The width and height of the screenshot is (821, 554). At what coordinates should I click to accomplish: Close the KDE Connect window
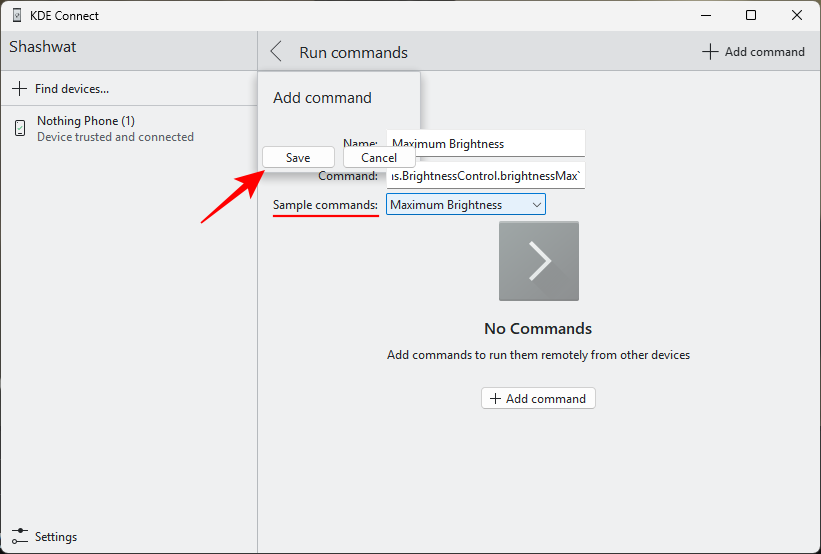coord(796,16)
